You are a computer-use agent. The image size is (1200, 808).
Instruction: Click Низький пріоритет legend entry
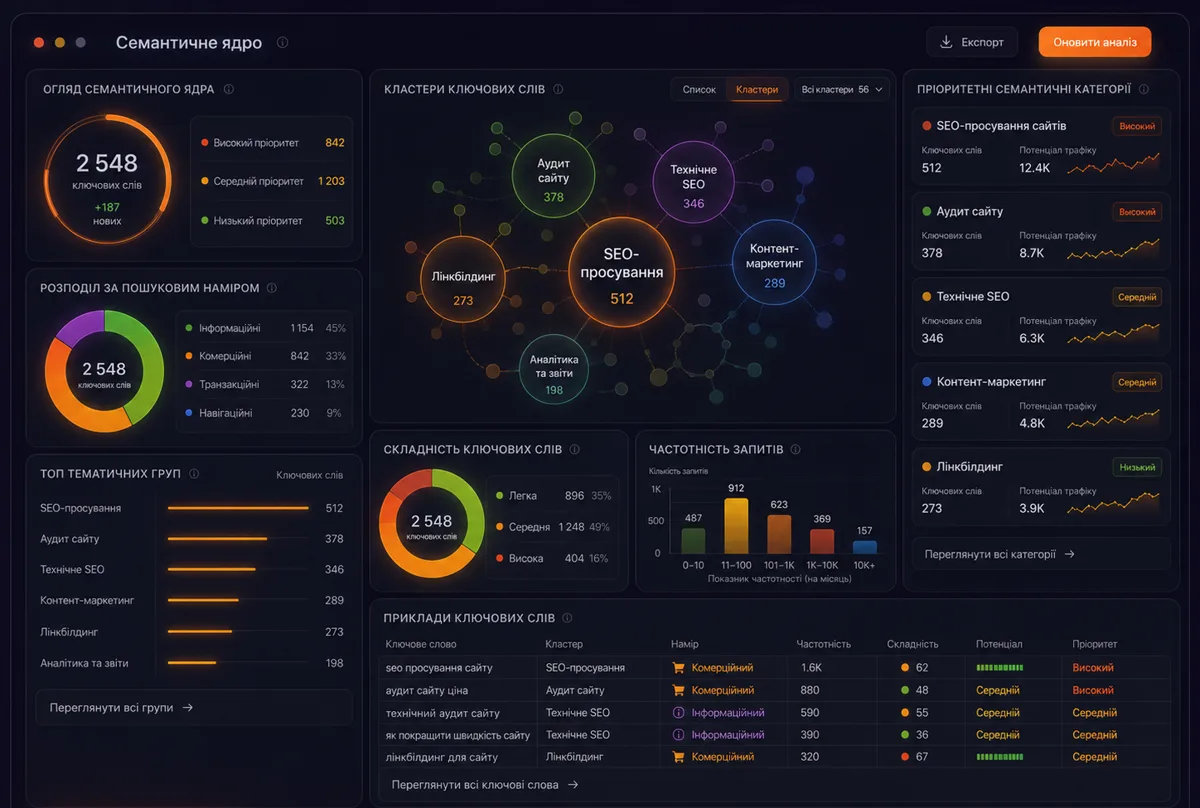(x=272, y=220)
